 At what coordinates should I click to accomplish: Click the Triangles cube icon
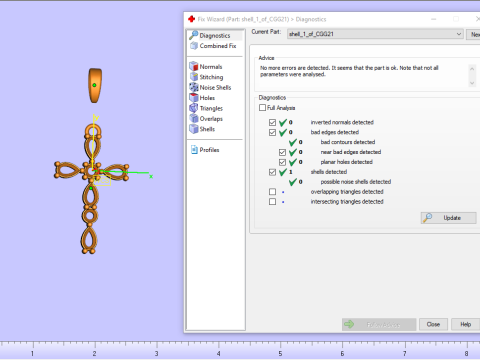[x=194, y=108]
